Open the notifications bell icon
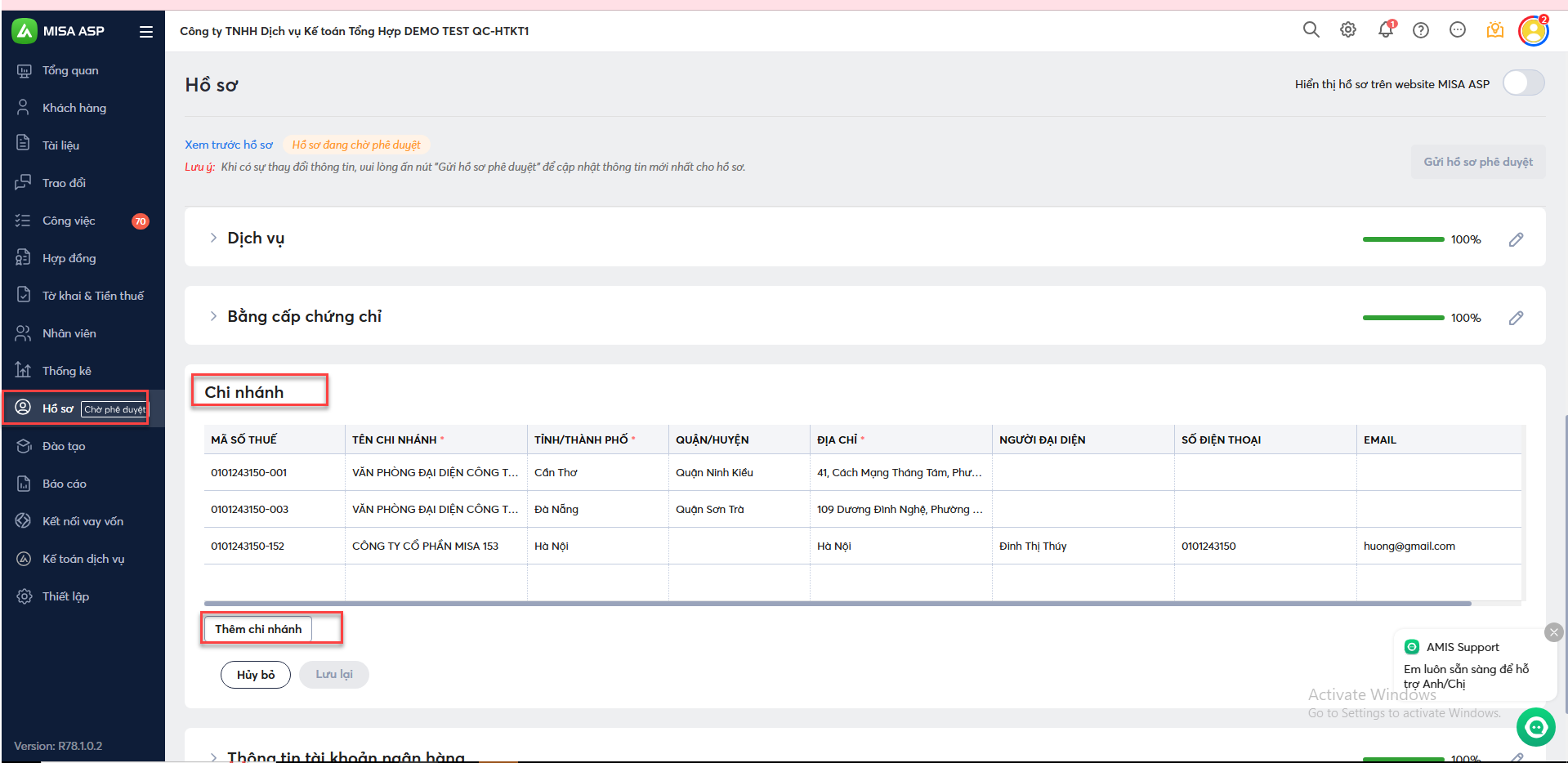Viewport: 1568px width, 763px height. pos(1385,30)
